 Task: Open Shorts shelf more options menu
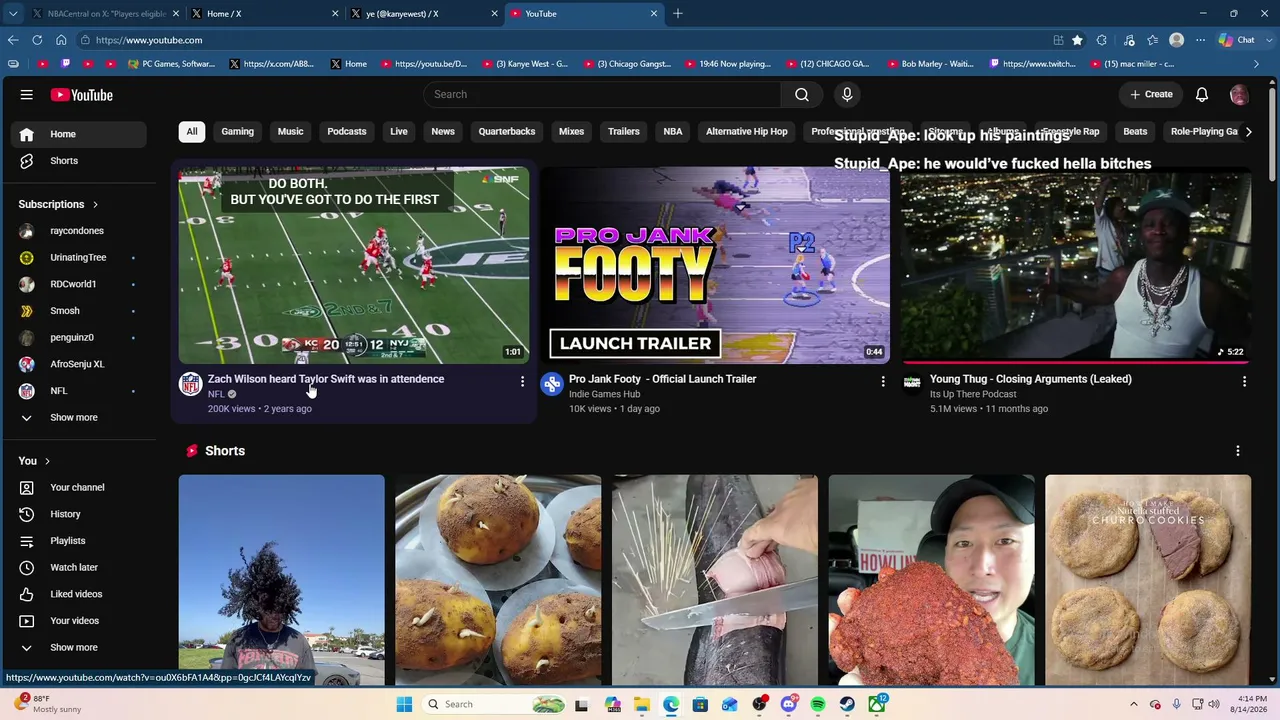pyautogui.click(x=1238, y=451)
